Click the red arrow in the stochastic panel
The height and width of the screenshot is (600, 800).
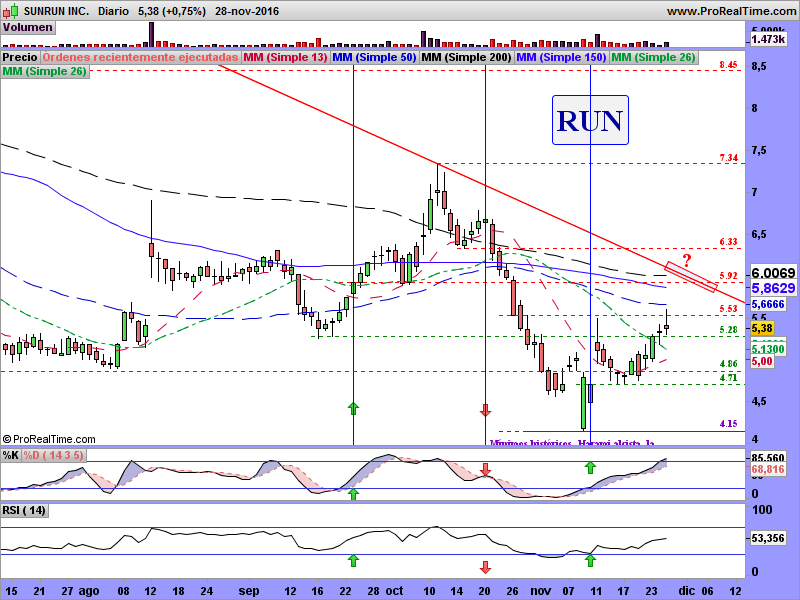tap(485, 470)
